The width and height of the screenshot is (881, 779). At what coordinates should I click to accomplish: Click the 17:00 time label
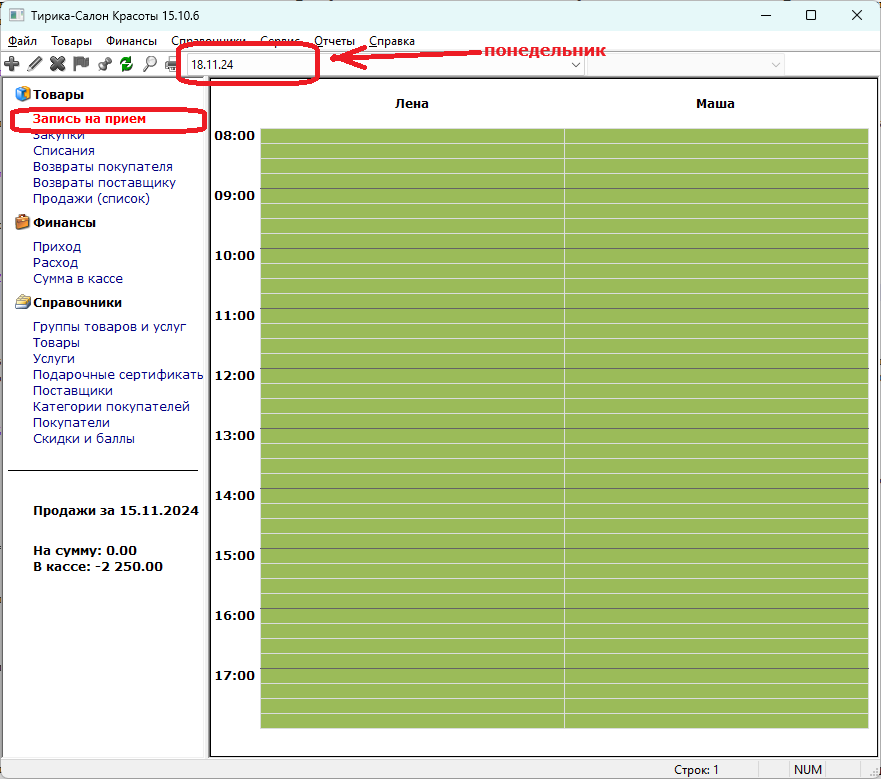pyautogui.click(x=234, y=676)
